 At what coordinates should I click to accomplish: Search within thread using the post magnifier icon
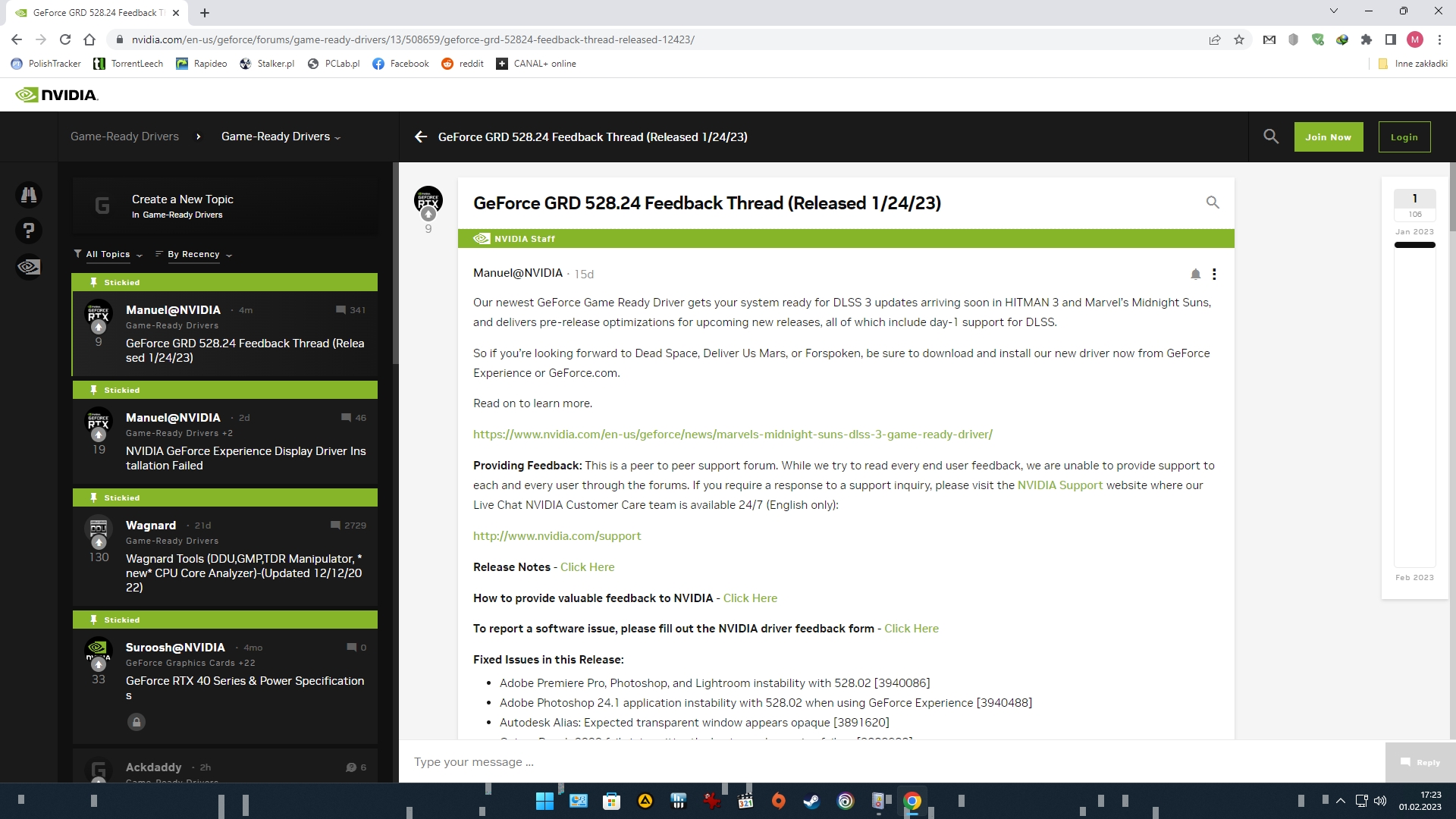pos(1213,202)
